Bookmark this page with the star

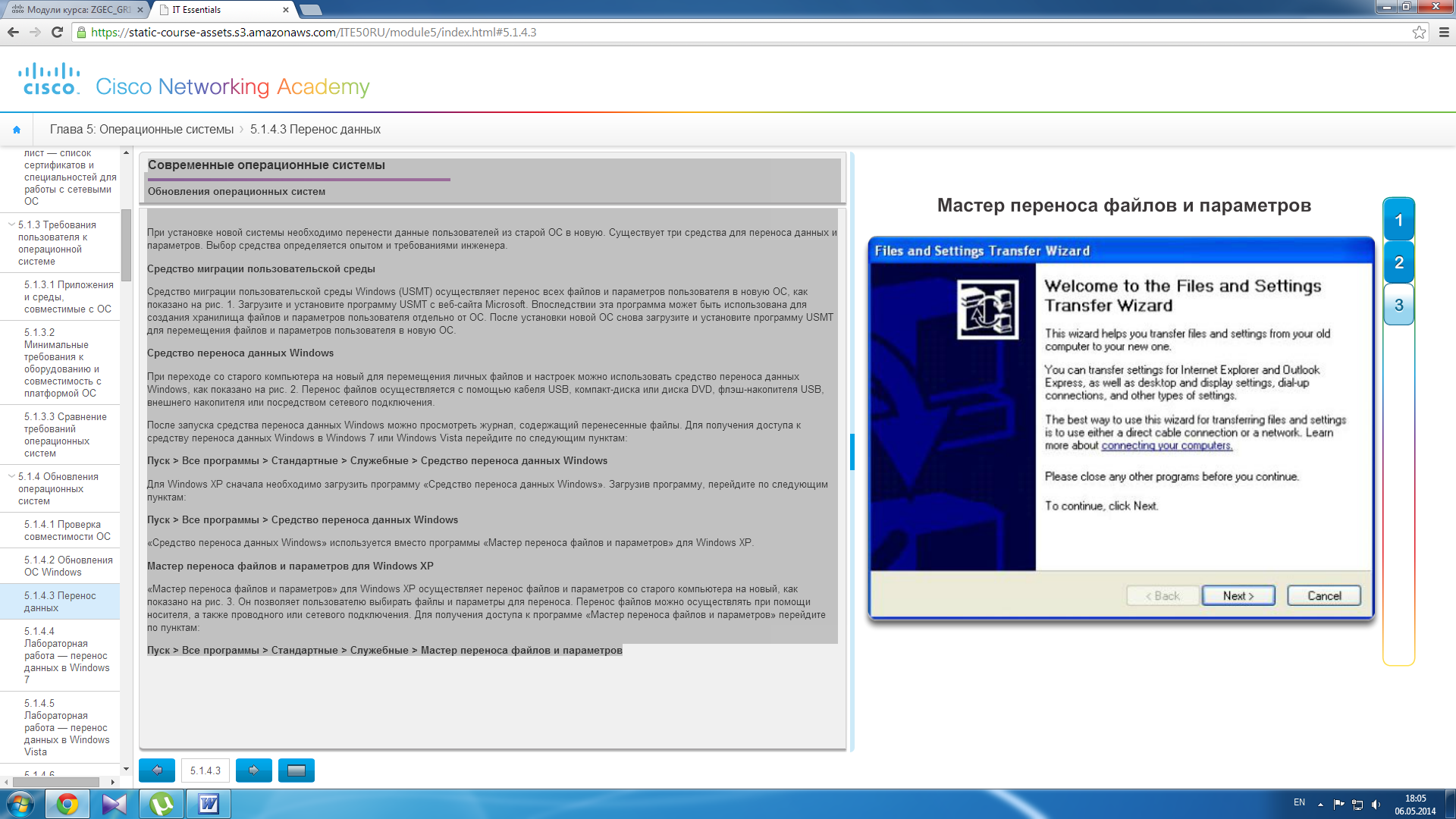1419,32
